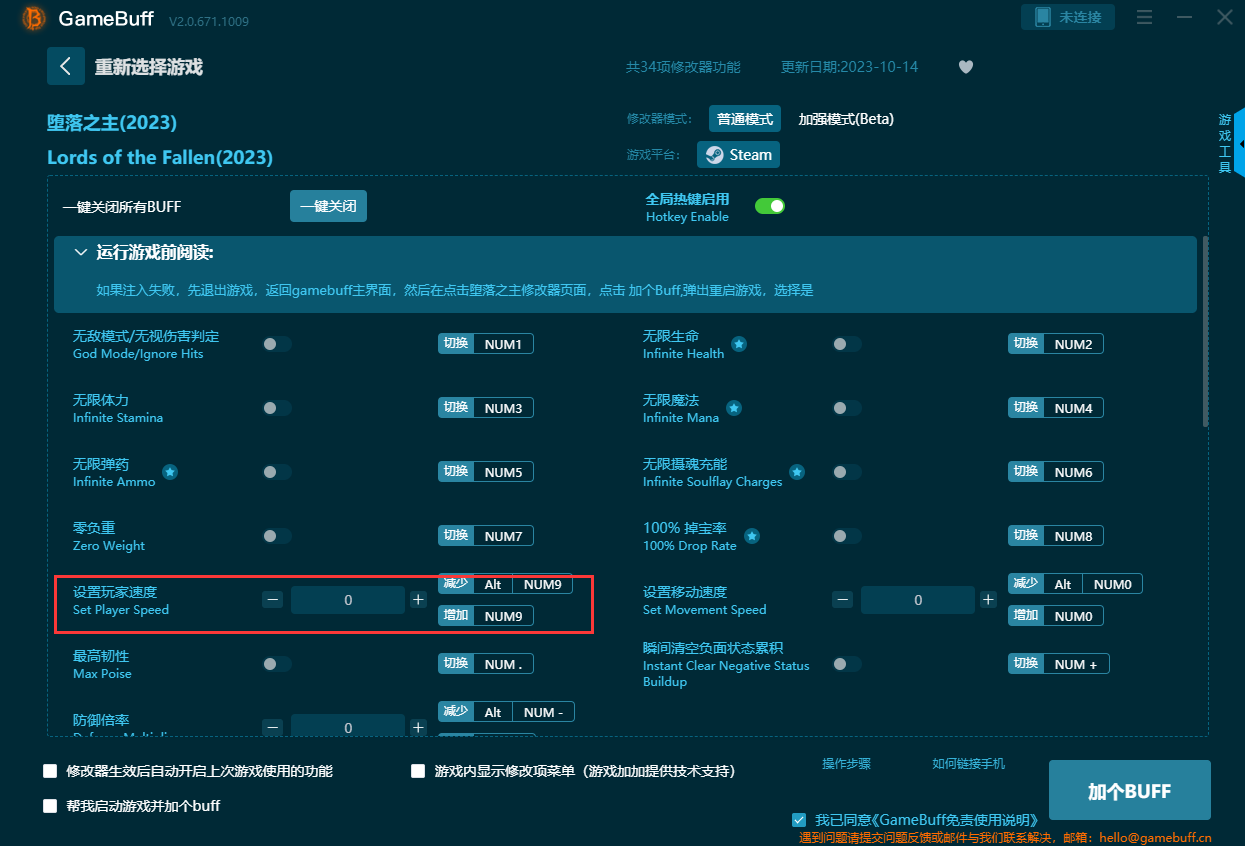This screenshot has height=846, width=1245.
Task: Click NUM8 hotkey for 100% Drop Rate
Action: click(1074, 536)
